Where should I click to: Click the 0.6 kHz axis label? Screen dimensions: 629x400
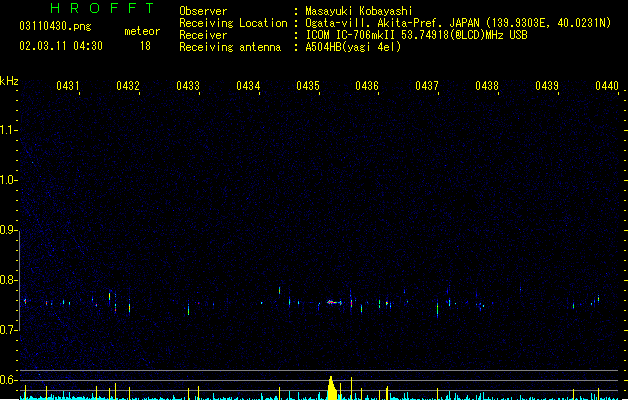(x=8, y=380)
